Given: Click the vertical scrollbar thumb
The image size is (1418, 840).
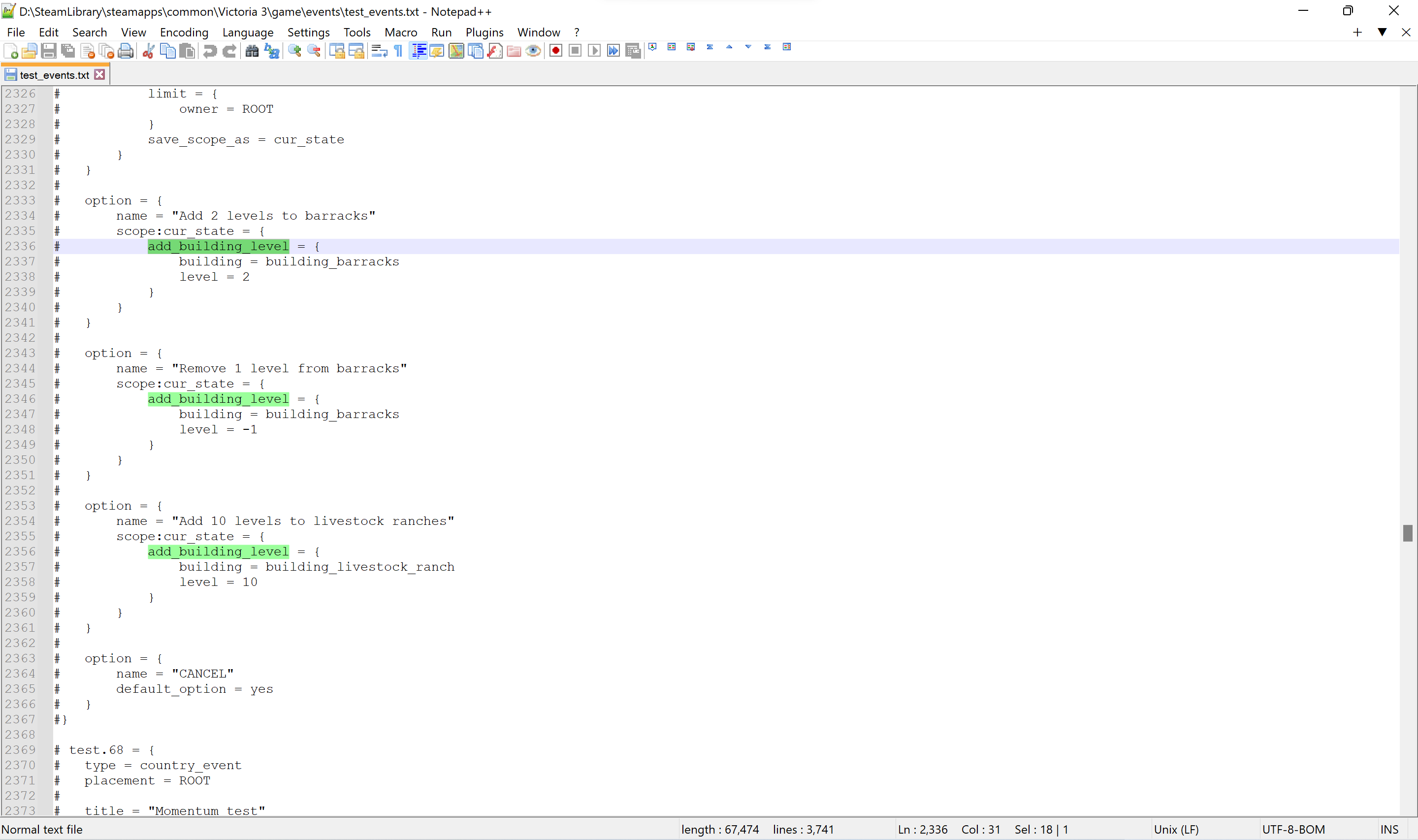Looking at the screenshot, I should coord(1408,533).
